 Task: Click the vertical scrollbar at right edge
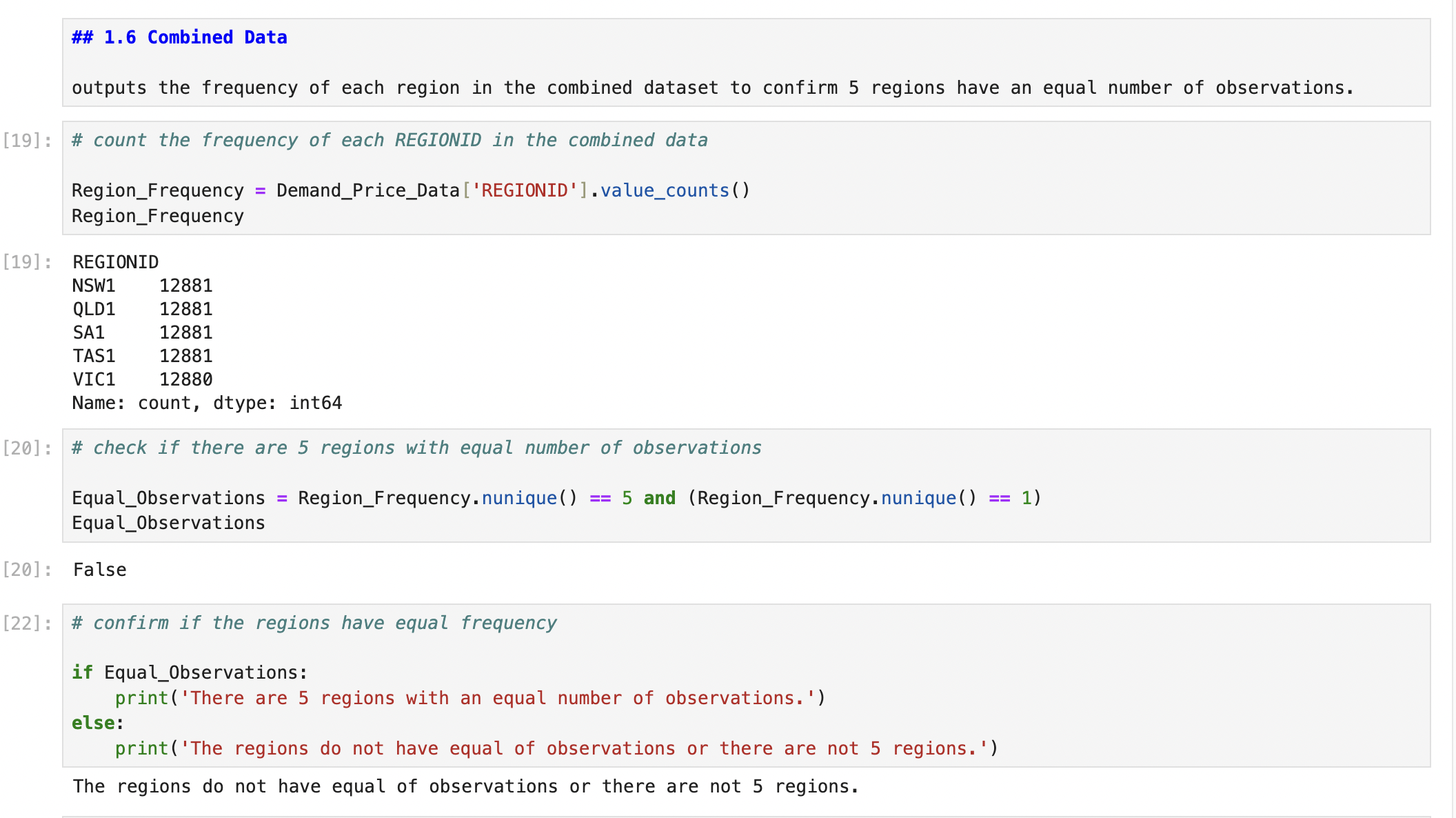coord(1453,409)
